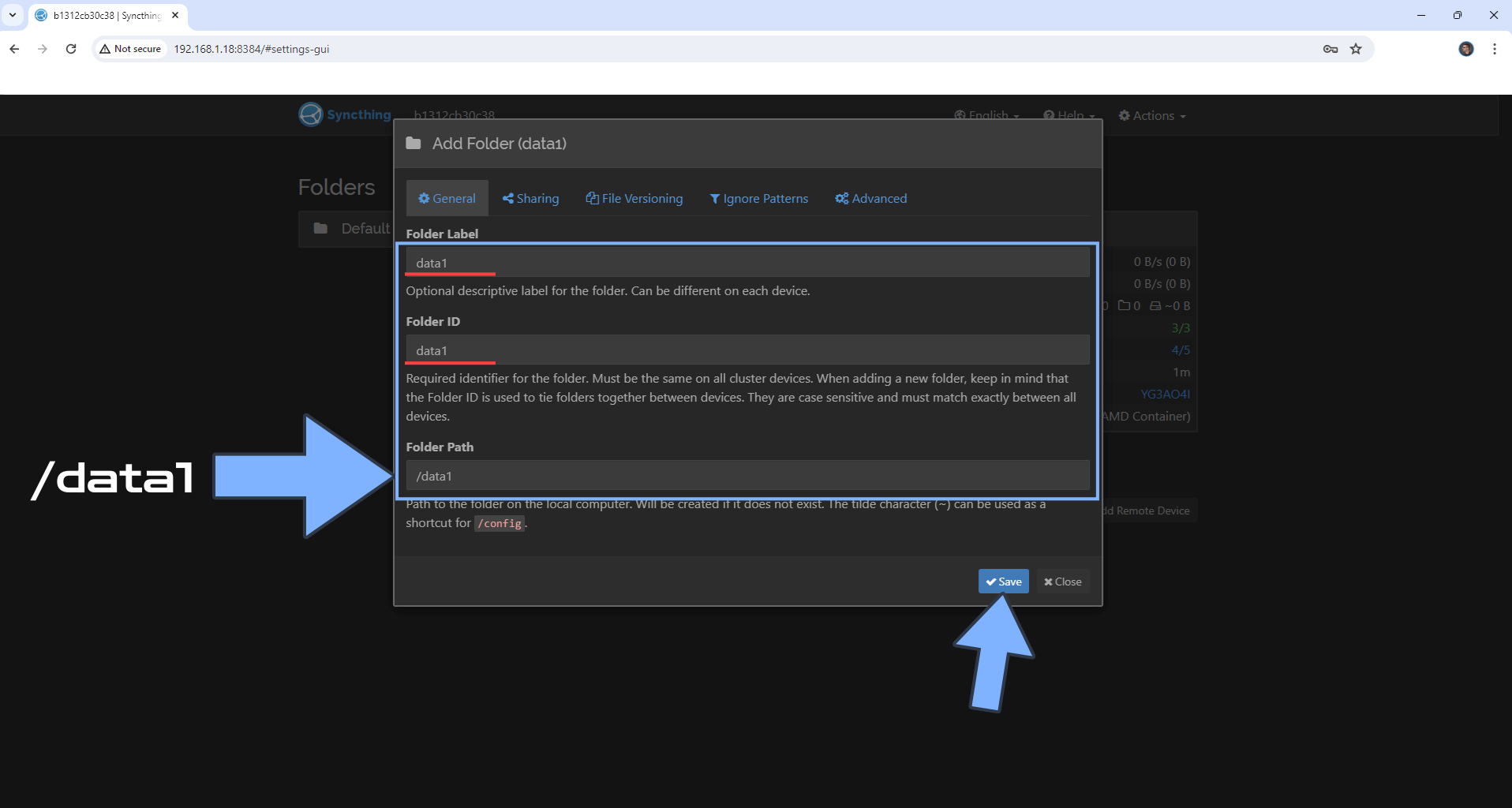Select the b1312cb30c38 Syncthing browser tab

[x=108, y=15]
